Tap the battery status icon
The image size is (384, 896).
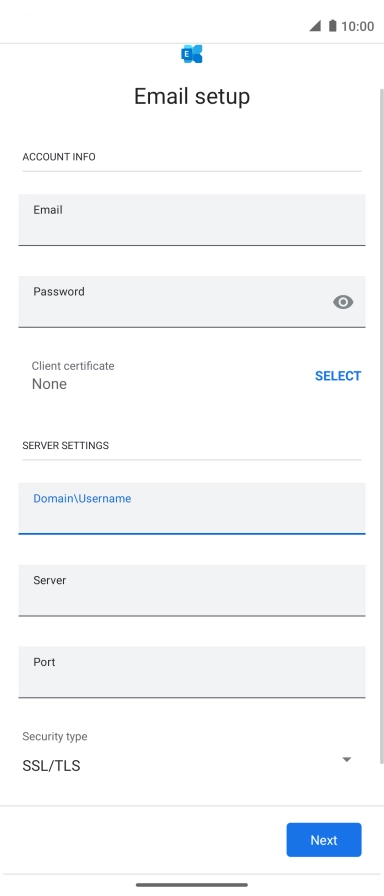click(x=332, y=26)
